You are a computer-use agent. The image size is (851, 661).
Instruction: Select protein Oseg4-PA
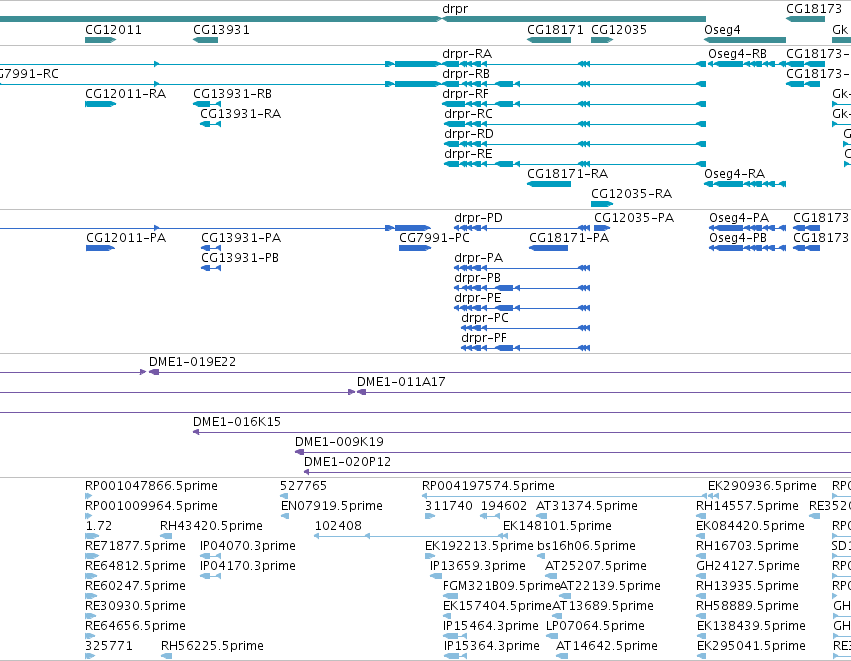click(x=739, y=218)
